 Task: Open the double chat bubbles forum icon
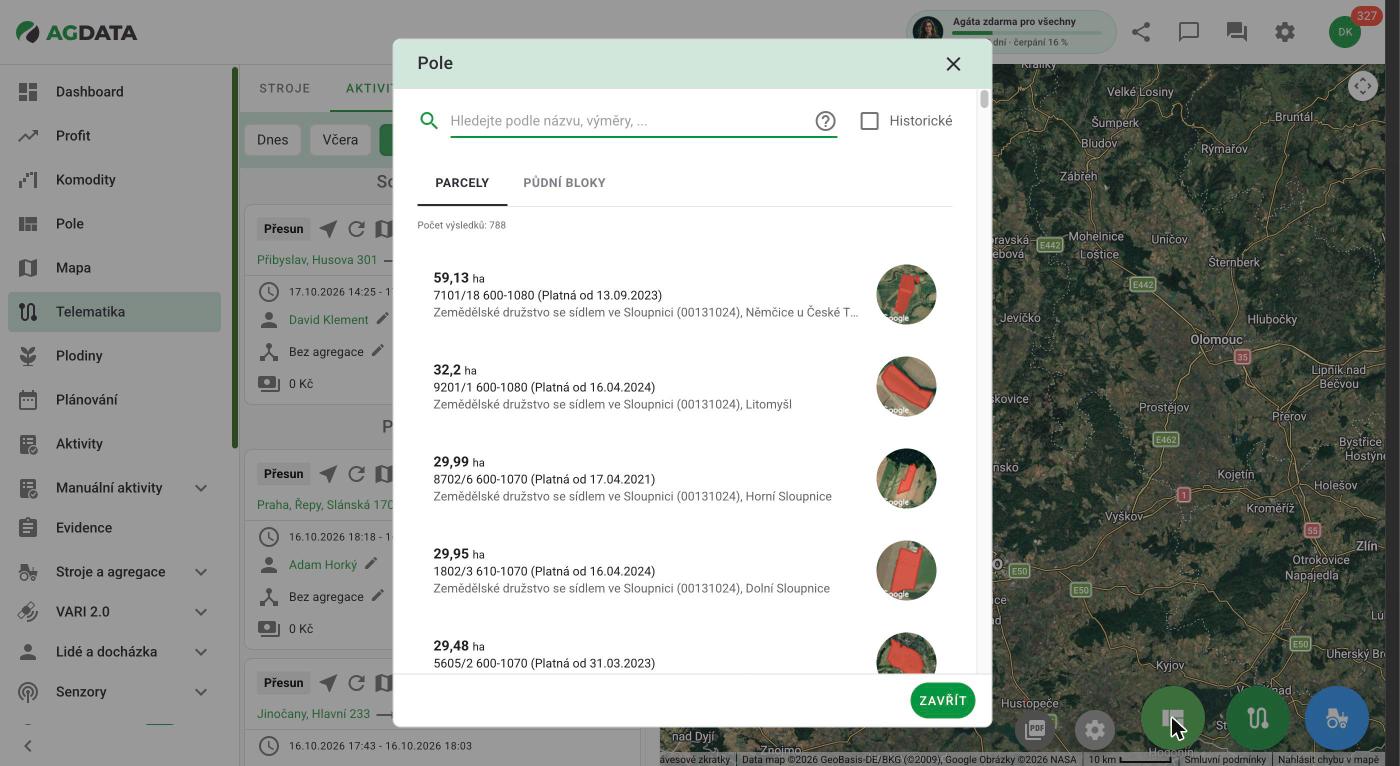click(1237, 32)
